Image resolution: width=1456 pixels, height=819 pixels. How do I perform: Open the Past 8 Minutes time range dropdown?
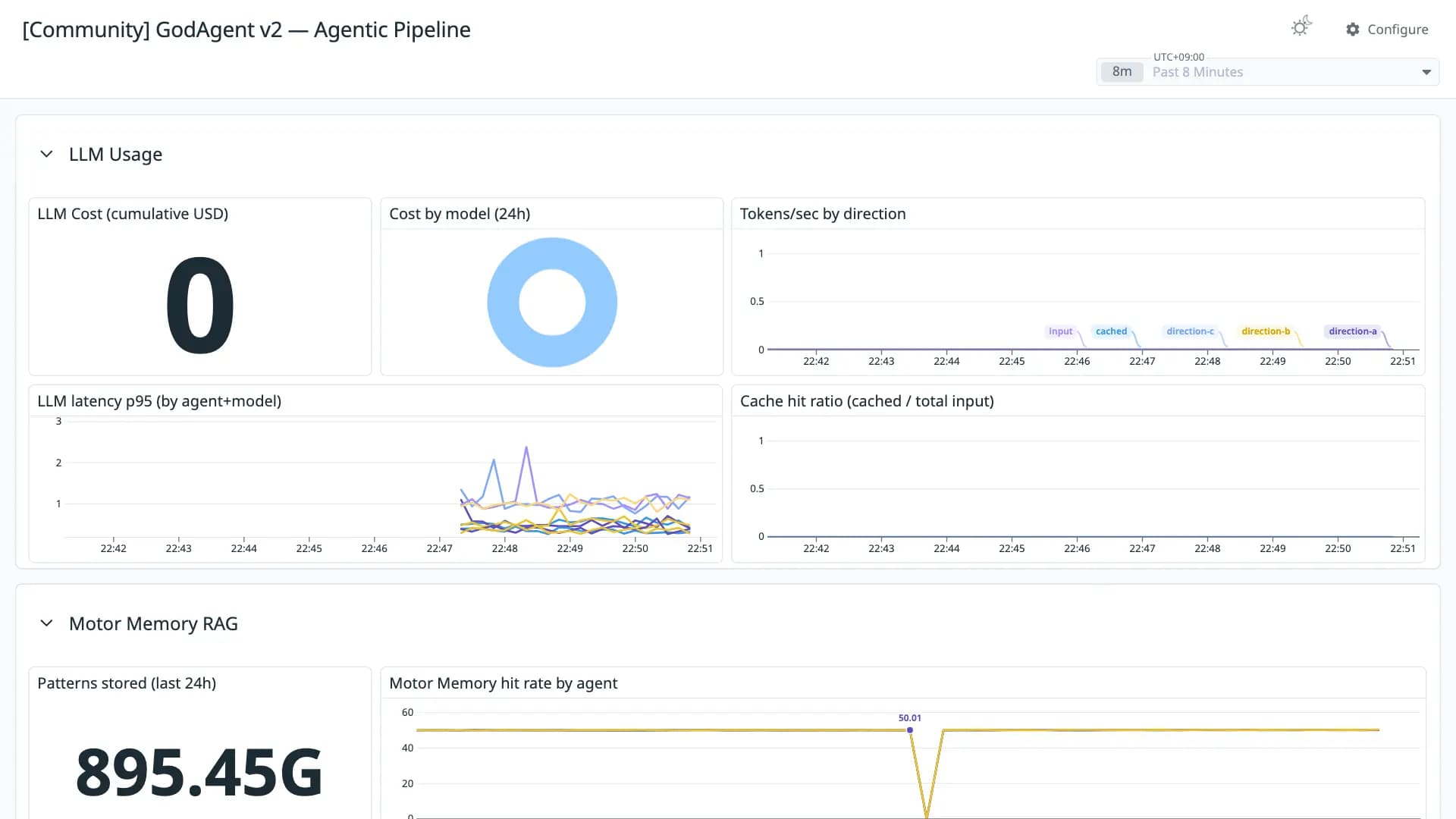[1268, 72]
